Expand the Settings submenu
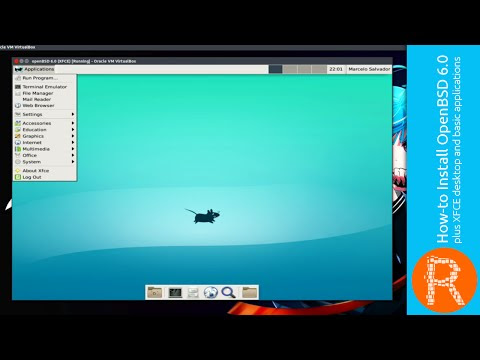480x360 pixels. [45, 114]
